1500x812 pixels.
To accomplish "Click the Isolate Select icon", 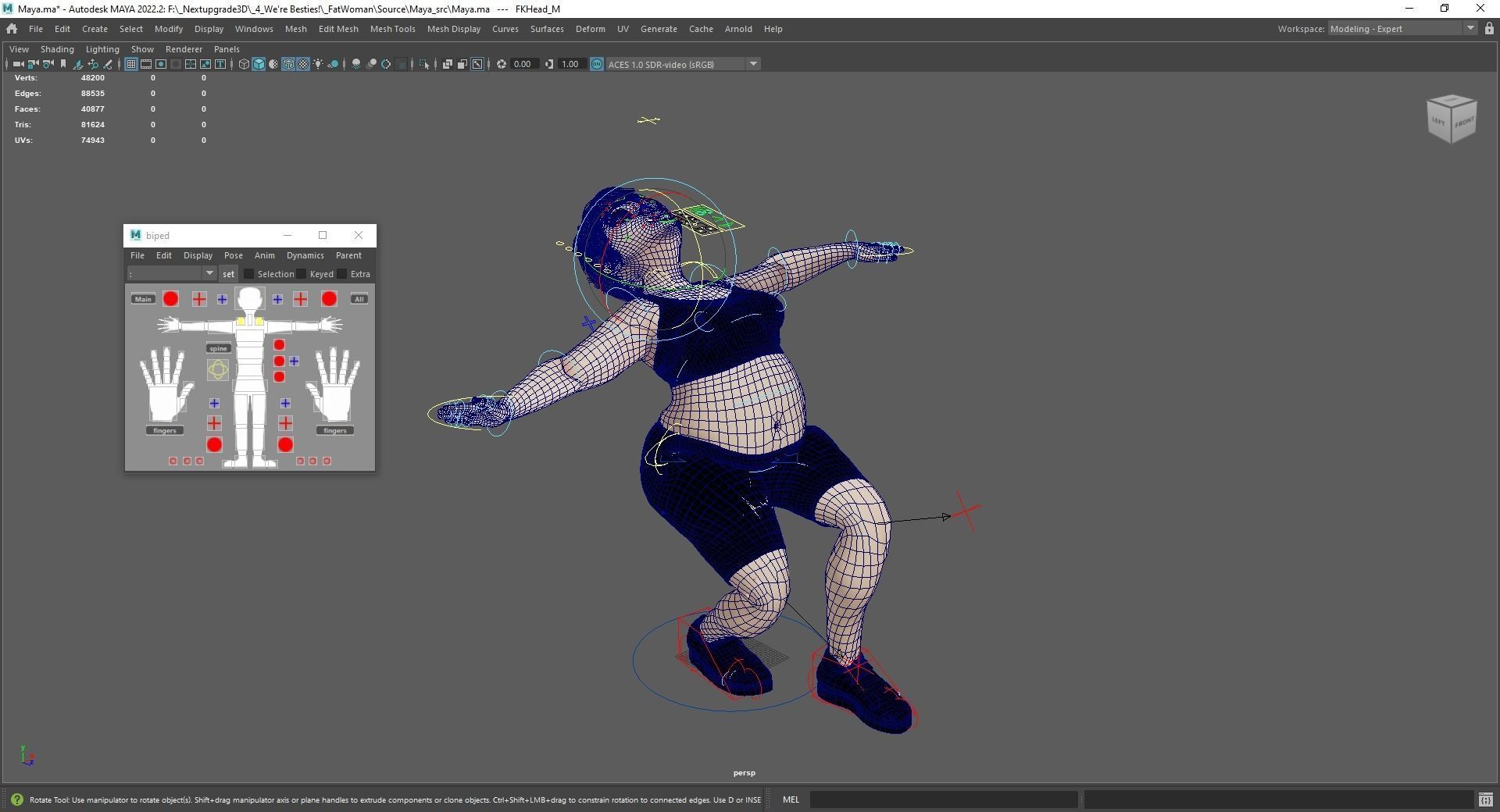I will (424, 64).
